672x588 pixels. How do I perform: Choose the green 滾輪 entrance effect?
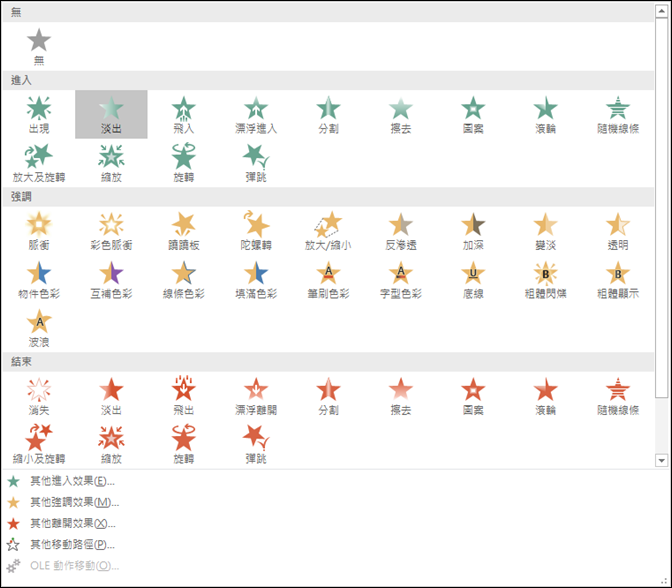[546, 114]
